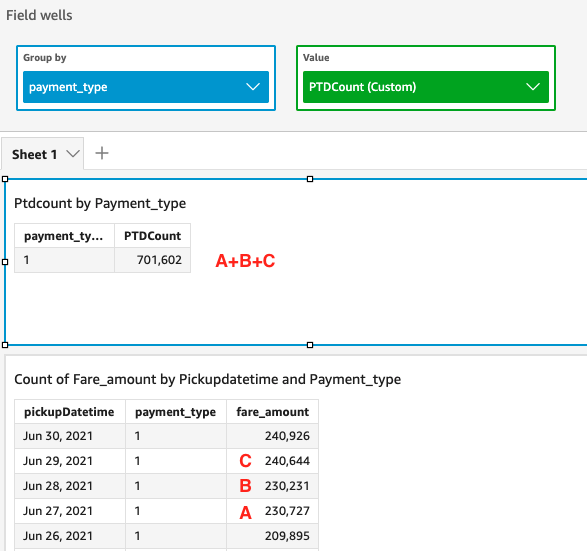Click the PTDCount column header
The height and width of the screenshot is (551, 587).
[152, 236]
